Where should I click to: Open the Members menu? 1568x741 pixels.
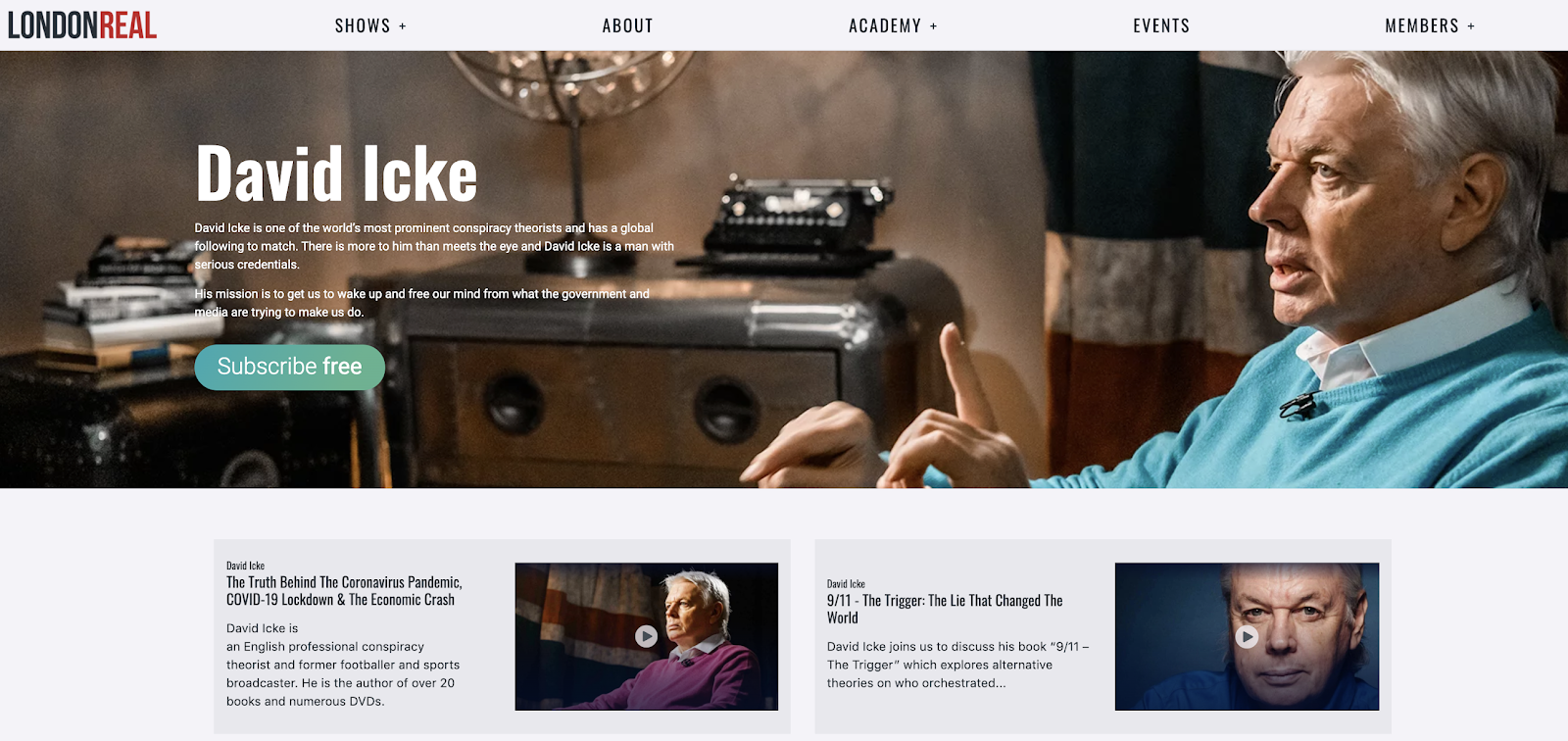(1422, 25)
